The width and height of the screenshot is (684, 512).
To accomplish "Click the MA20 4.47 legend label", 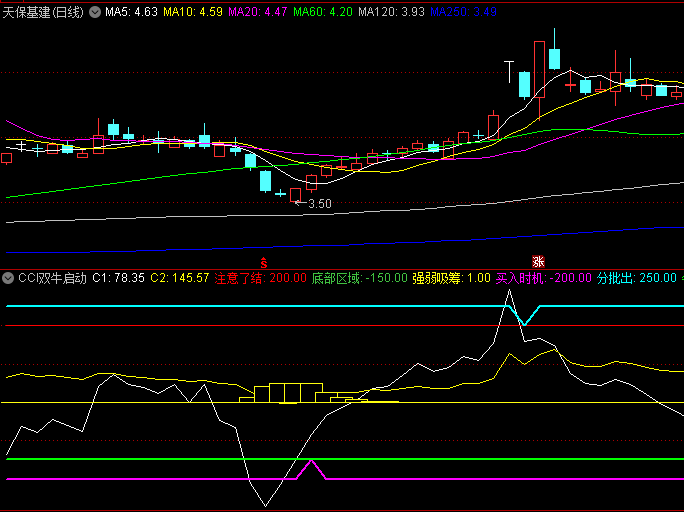I will point(258,12).
